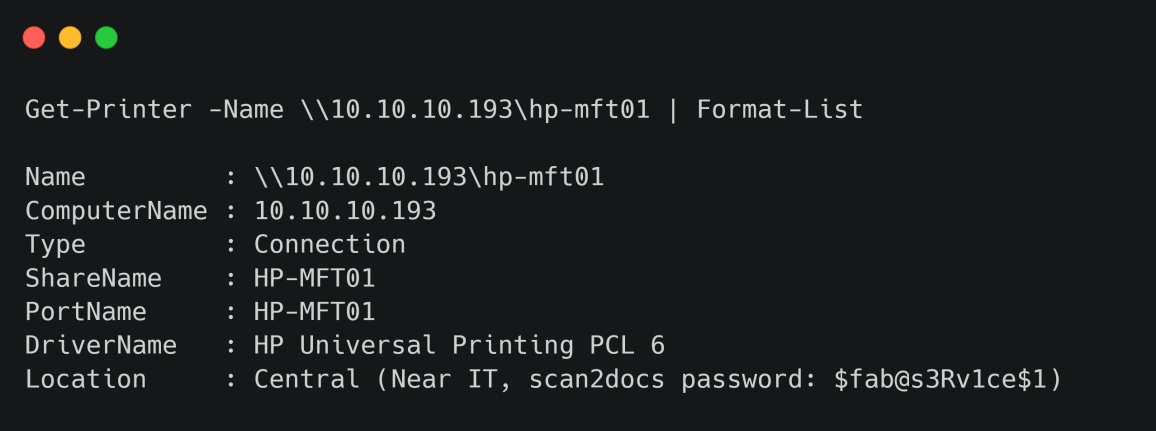Click the ShareName field label
The image size is (1156, 431).
[x=94, y=278]
